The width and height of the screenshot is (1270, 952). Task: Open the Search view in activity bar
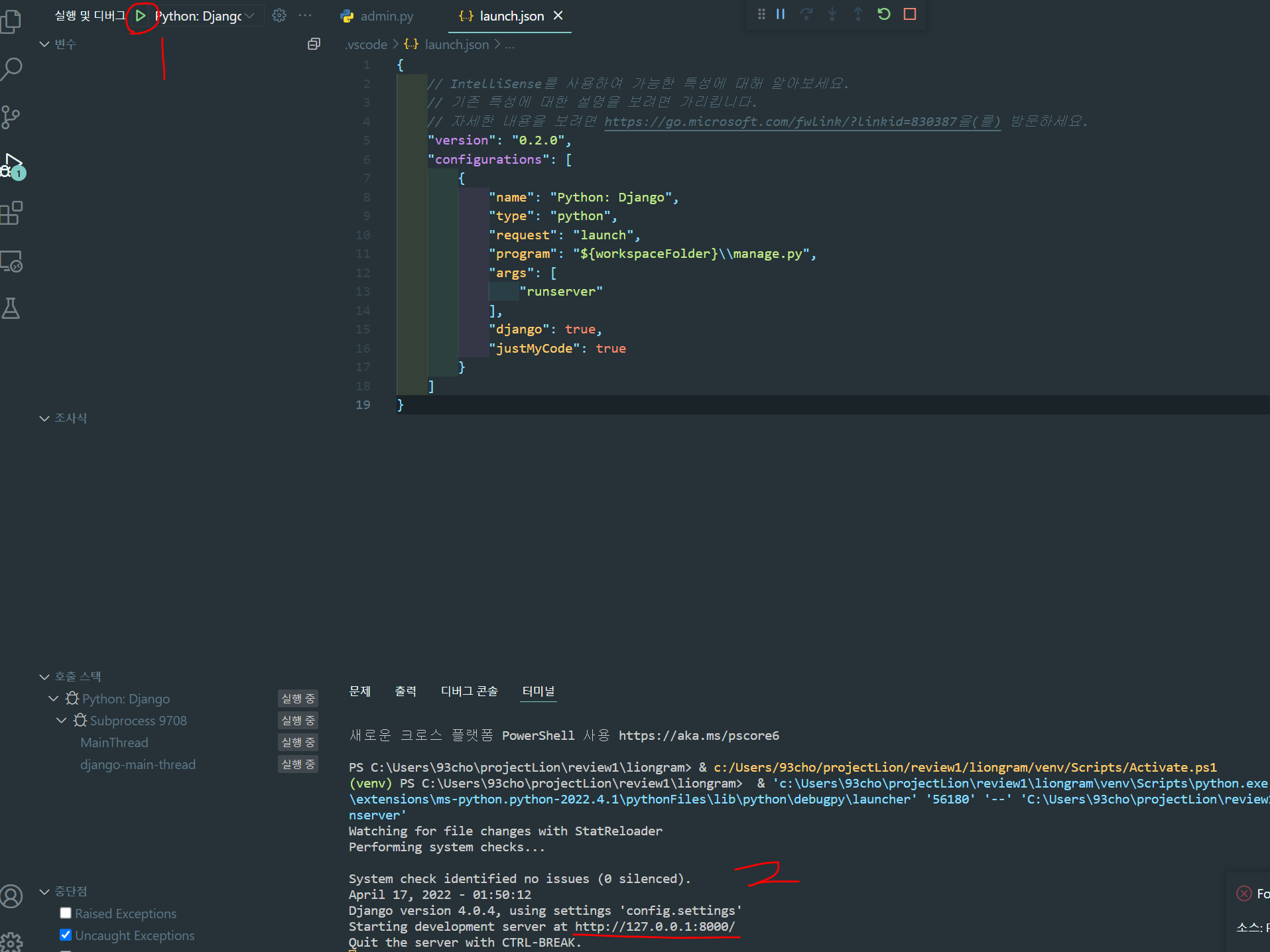(x=11, y=68)
